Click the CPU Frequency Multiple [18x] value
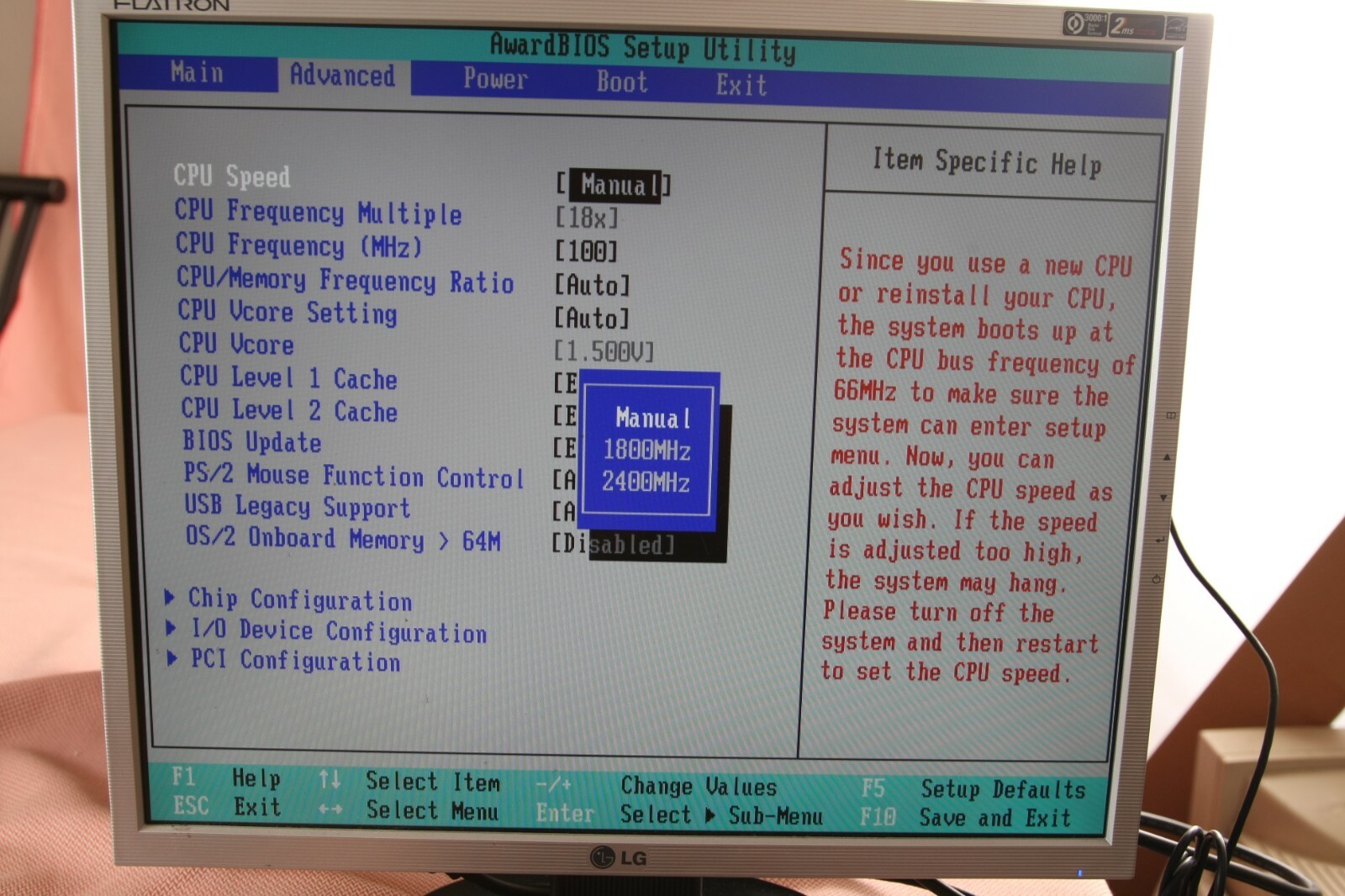 587,219
